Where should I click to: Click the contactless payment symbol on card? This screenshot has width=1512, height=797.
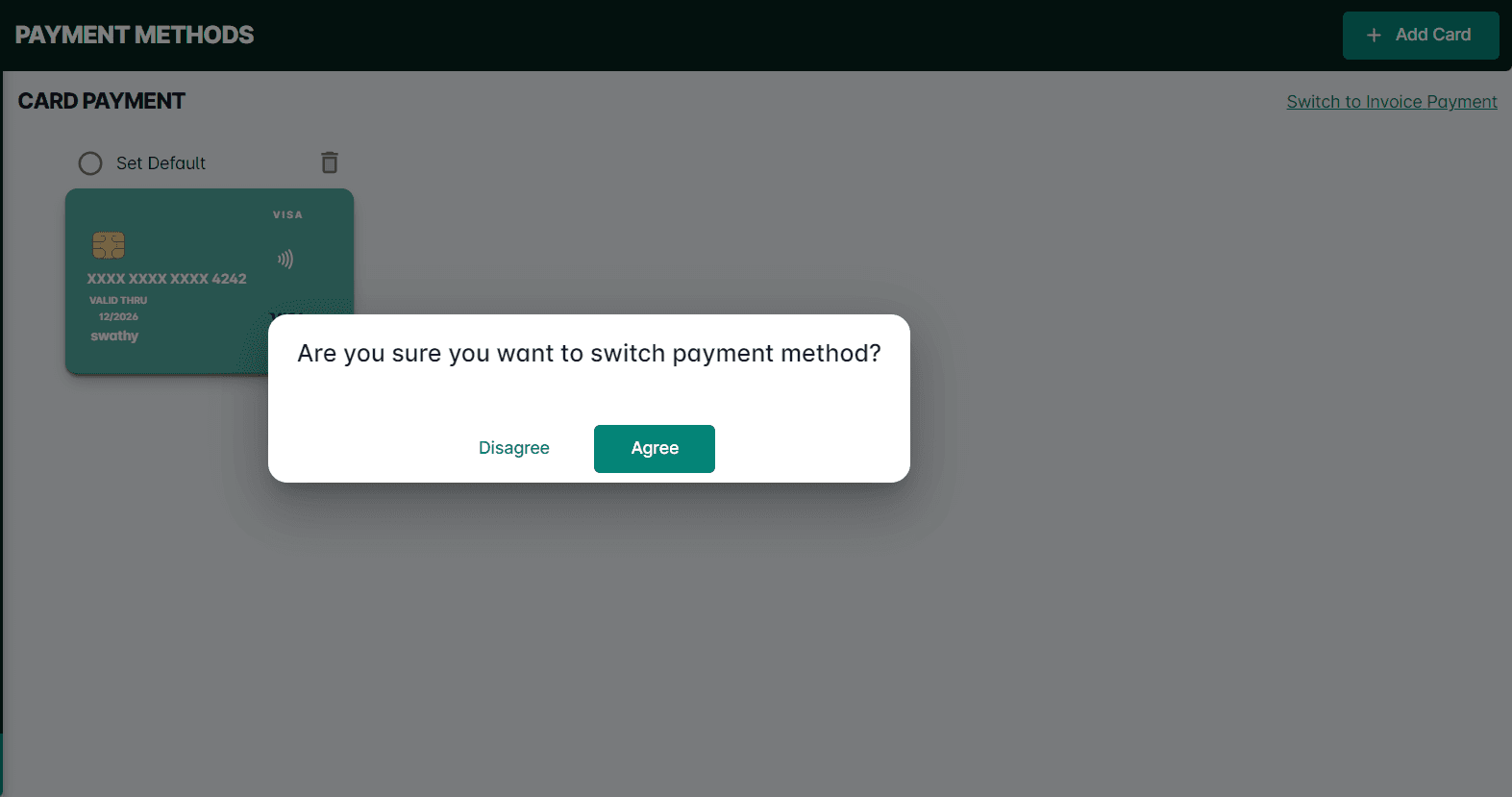285,259
